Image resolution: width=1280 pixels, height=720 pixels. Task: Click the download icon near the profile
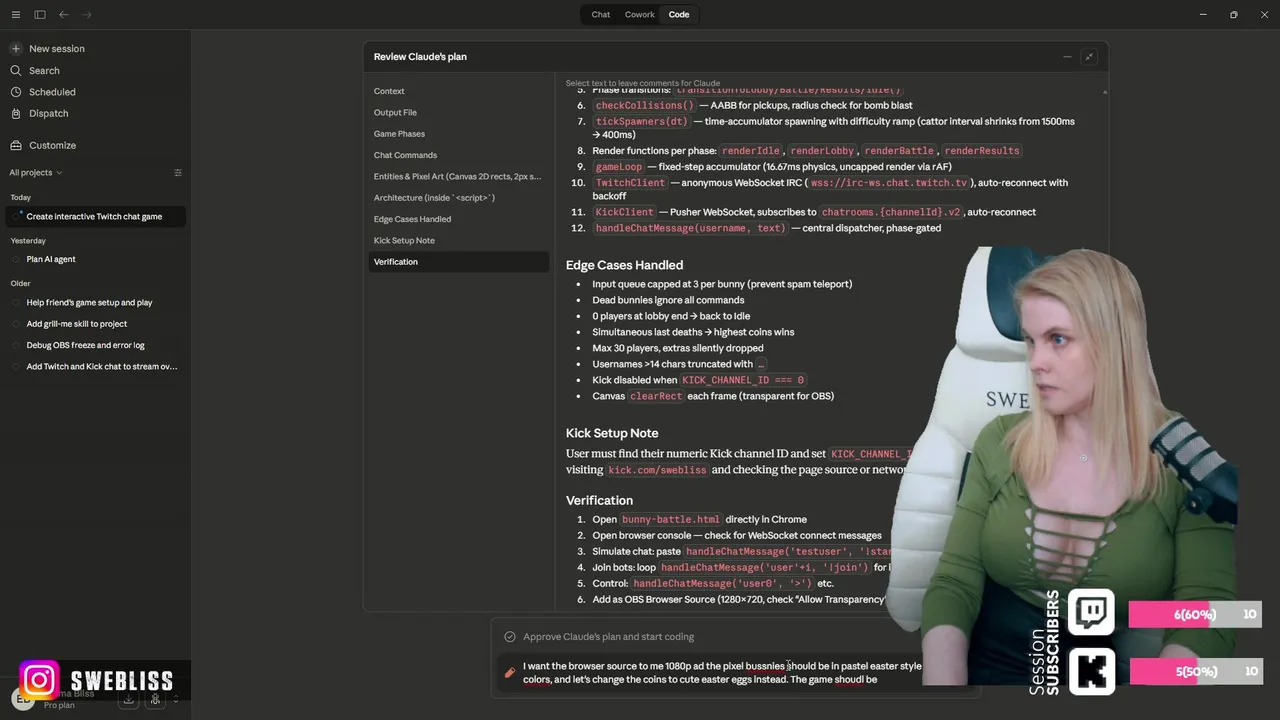pyautogui.click(x=128, y=700)
